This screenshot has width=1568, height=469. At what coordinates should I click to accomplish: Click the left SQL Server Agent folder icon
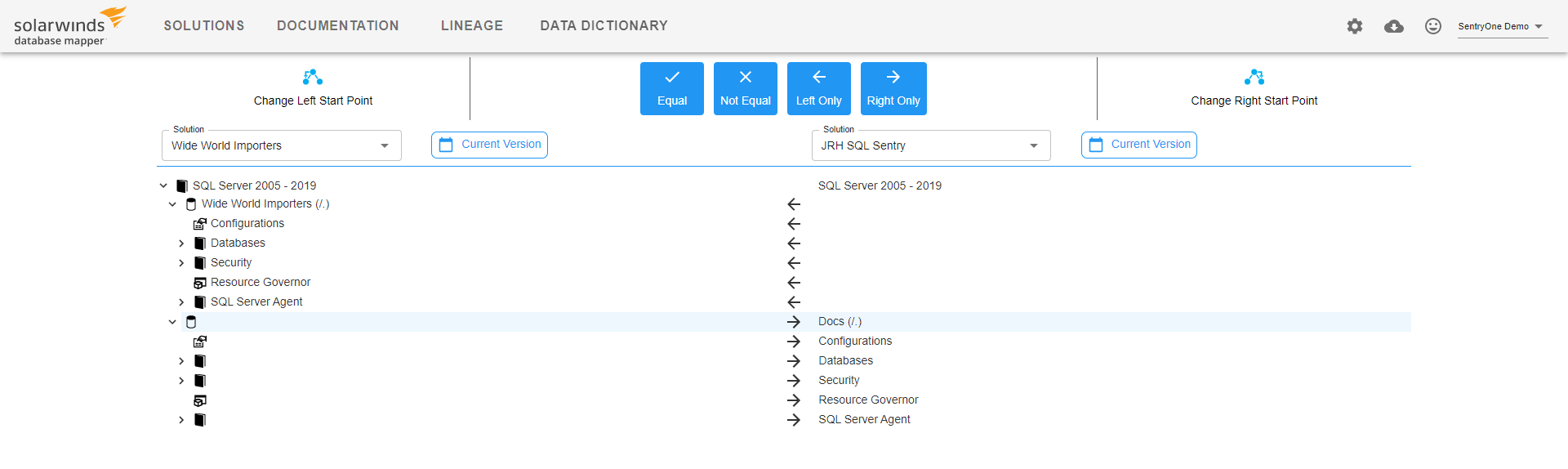pyautogui.click(x=200, y=302)
